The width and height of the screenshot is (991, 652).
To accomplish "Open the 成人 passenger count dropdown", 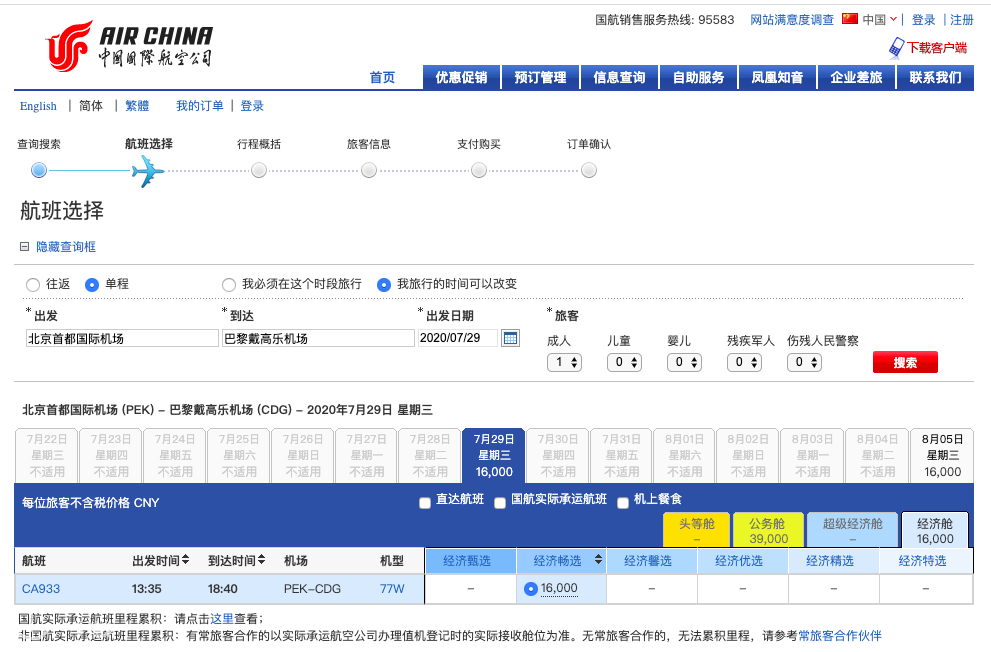I will point(564,362).
